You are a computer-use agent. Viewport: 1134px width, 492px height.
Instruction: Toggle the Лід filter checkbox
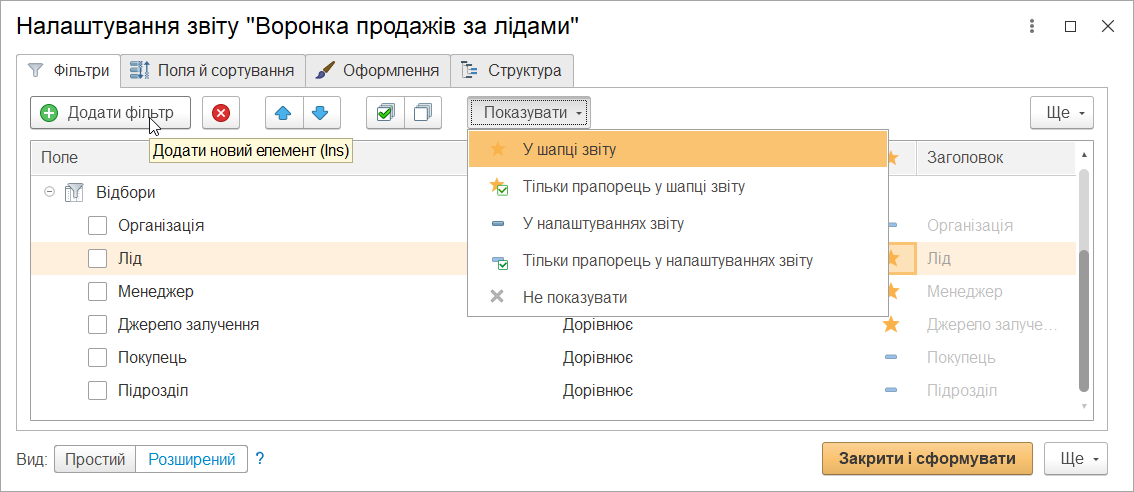pos(98,258)
